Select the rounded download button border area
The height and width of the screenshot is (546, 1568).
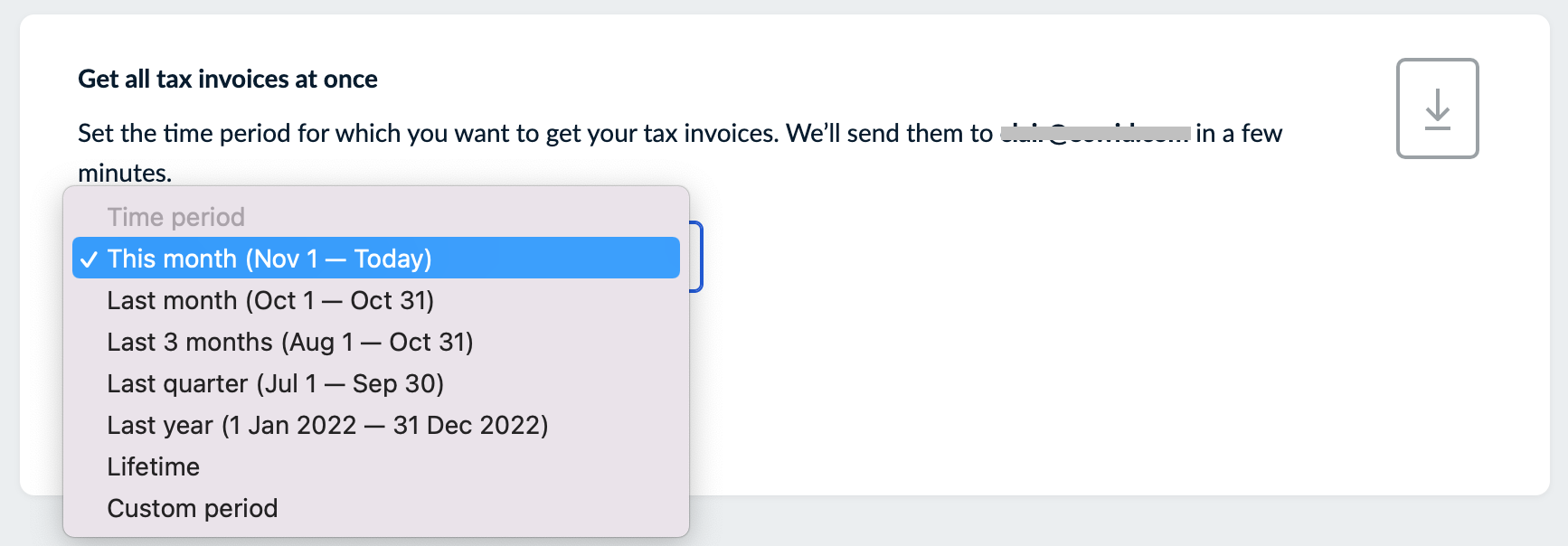(x=1437, y=61)
